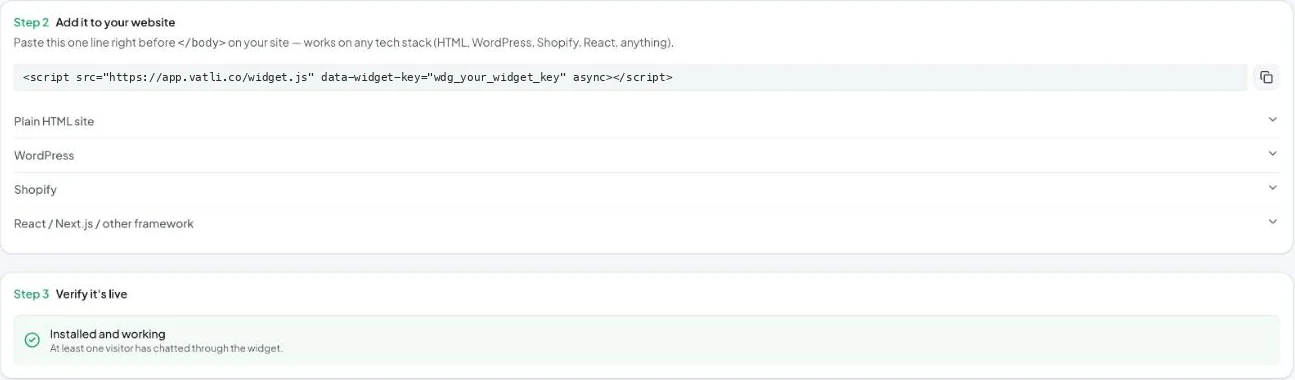Click the widget script code box

pyautogui.click(x=630, y=77)
